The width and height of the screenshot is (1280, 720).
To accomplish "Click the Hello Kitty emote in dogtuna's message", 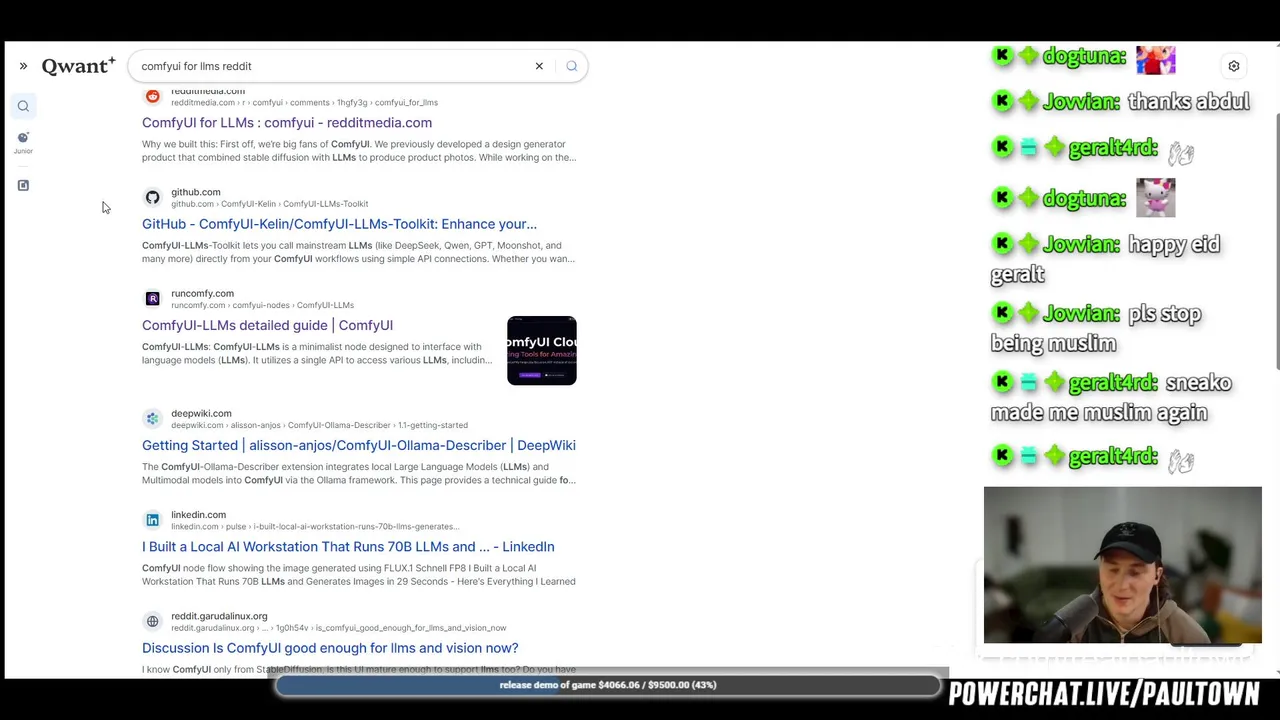I will [x=1156, y=198].
